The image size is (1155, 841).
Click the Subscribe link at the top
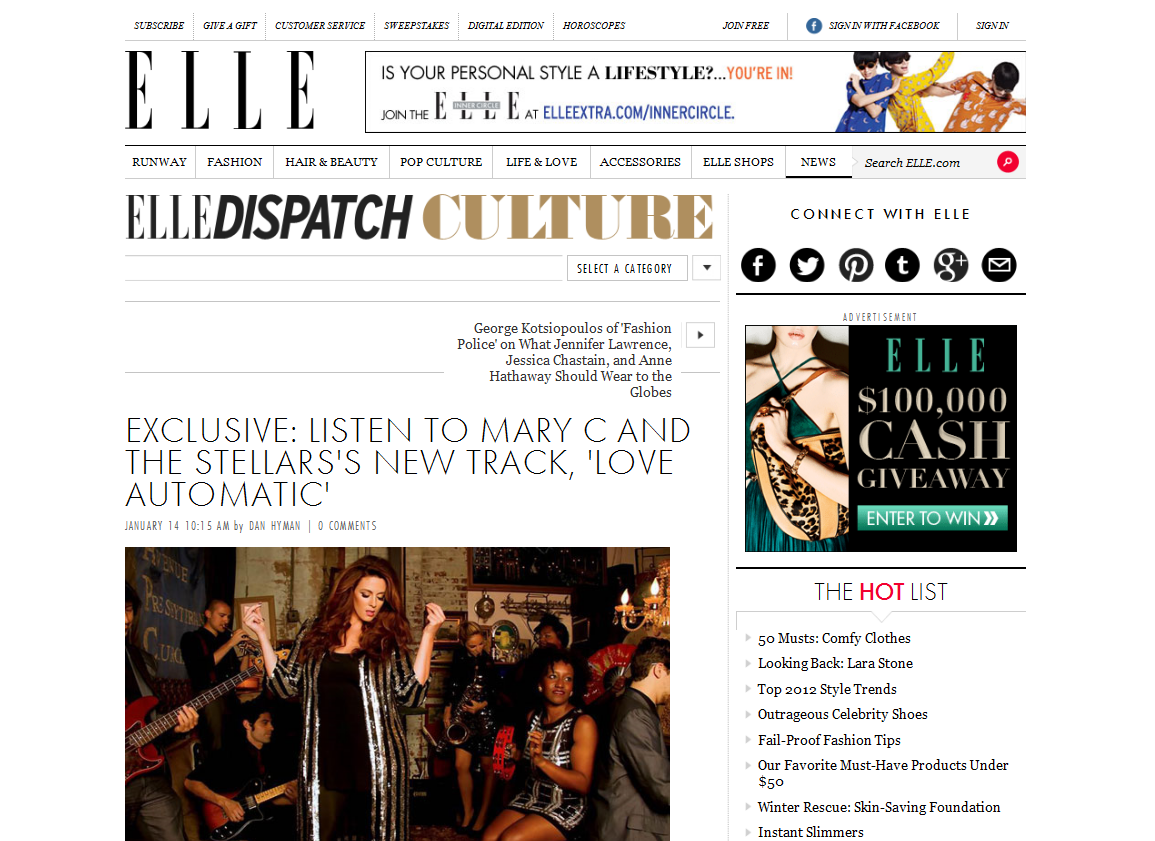[x=159, y=26]
